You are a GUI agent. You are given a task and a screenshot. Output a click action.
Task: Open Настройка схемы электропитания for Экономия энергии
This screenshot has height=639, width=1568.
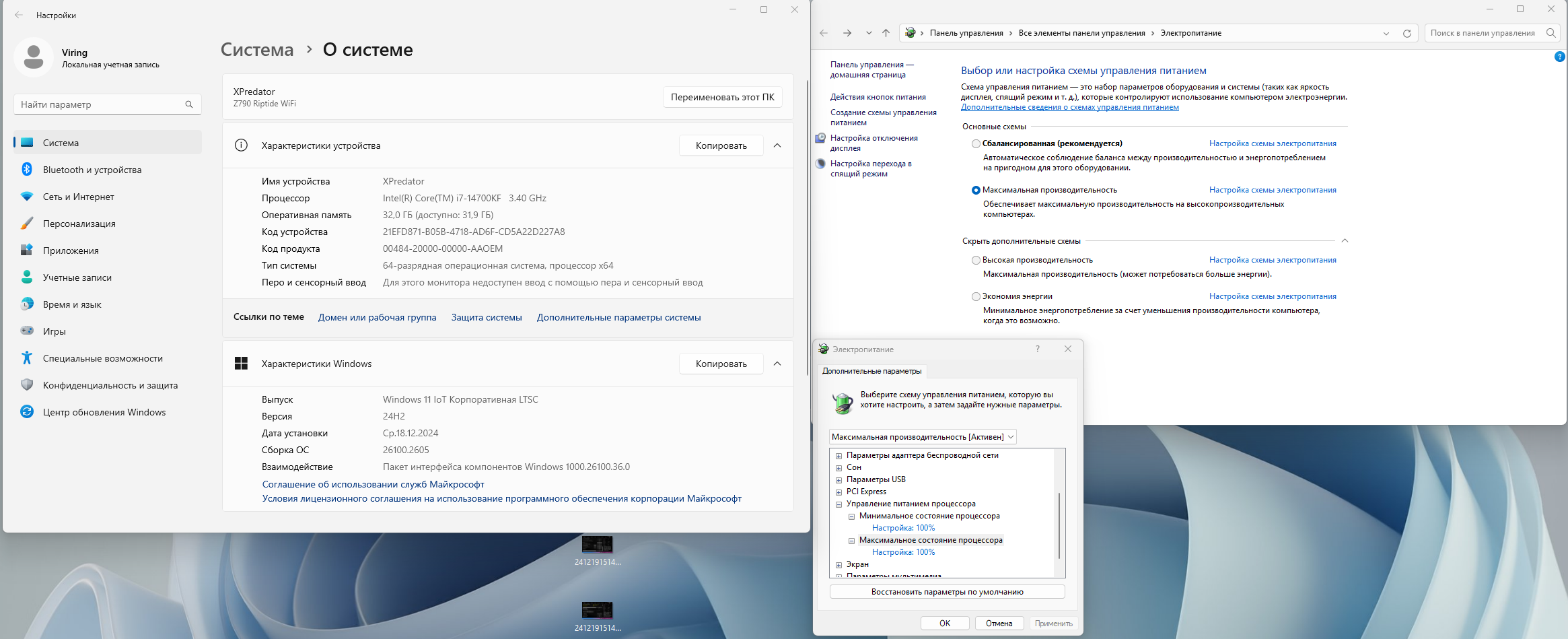tap(1273, 296)
